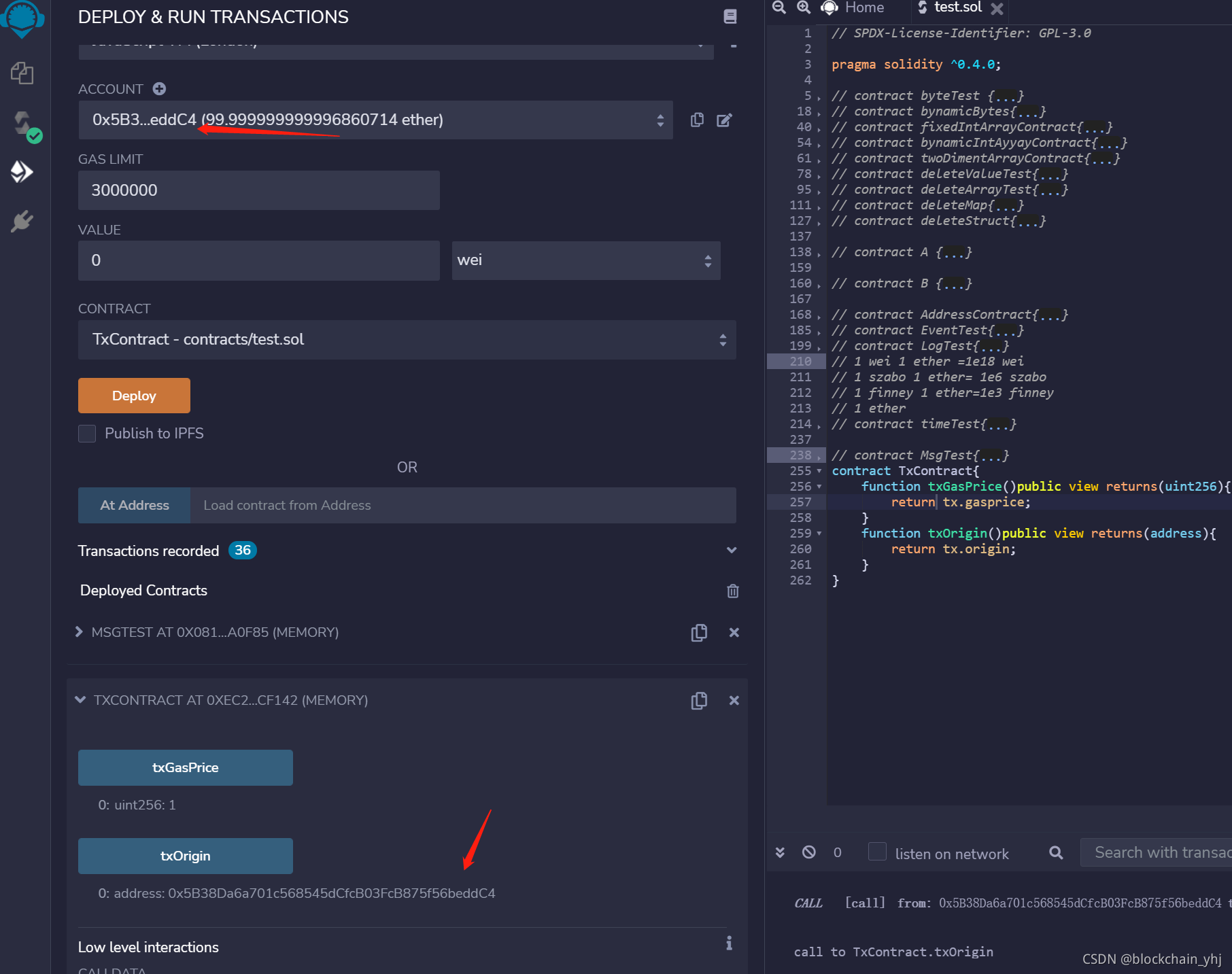Enable the Publish to IPFS checkbox
Screen dimensions: 1232x974
coord(87,434)
